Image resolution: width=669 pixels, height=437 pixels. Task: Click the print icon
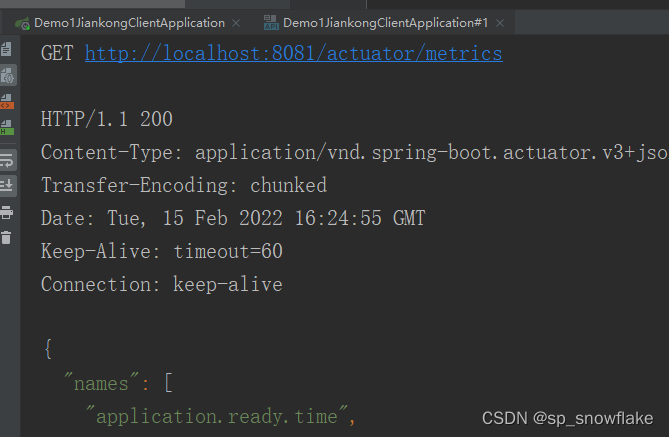(x=6, y=212)
